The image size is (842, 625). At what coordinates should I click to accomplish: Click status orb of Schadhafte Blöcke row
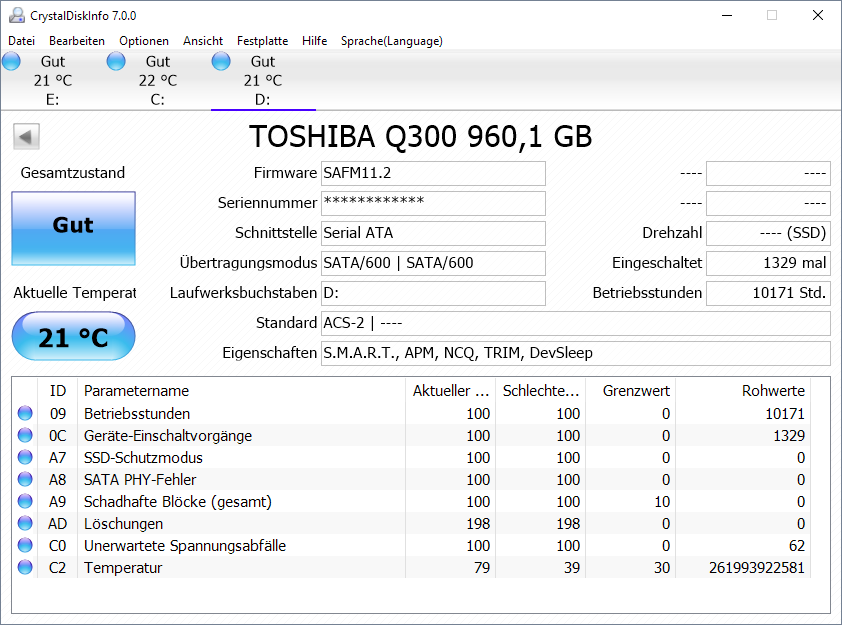point(25,501)
